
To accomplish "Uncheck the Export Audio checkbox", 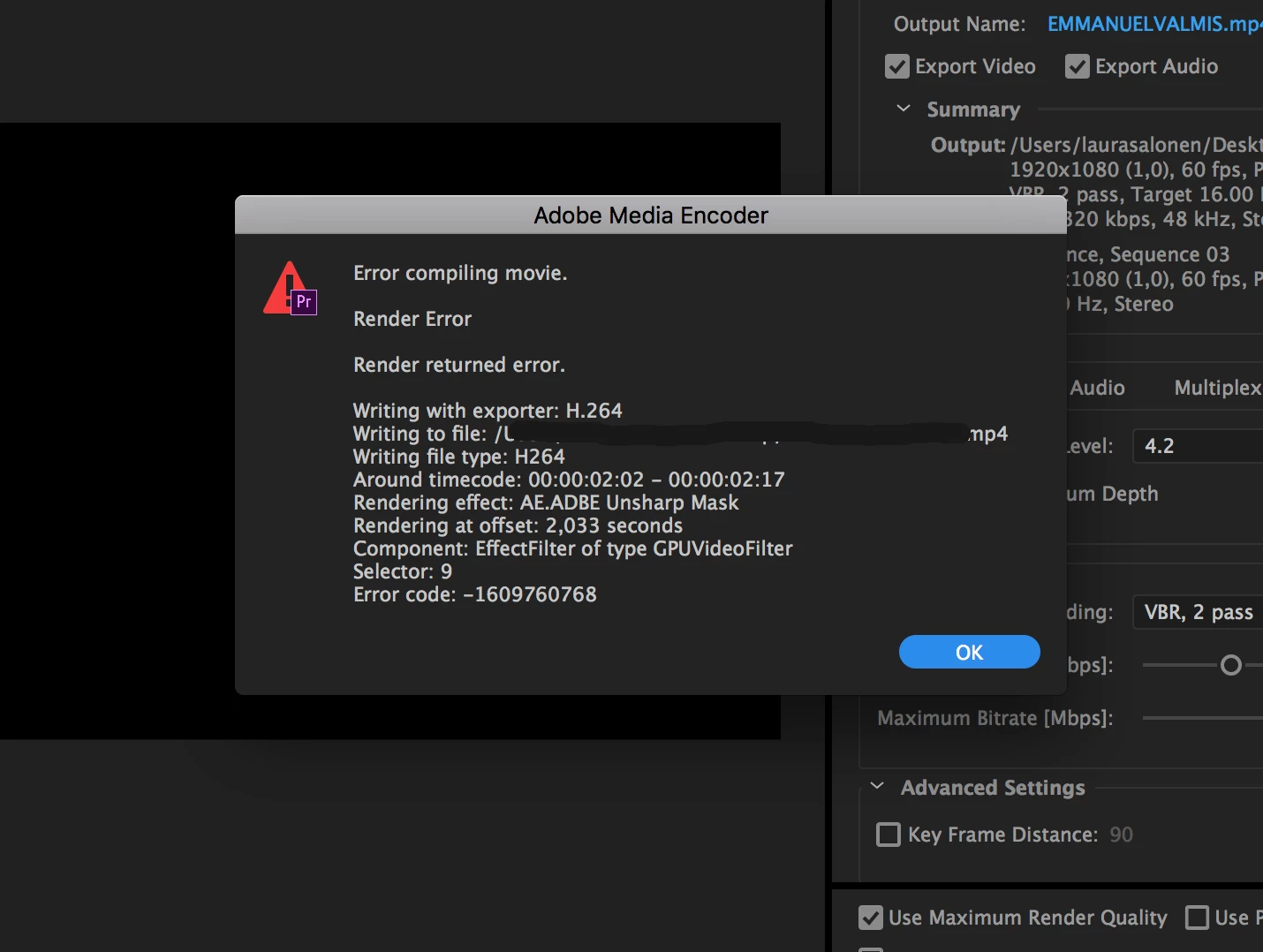I will click(x=1078, y=66).
